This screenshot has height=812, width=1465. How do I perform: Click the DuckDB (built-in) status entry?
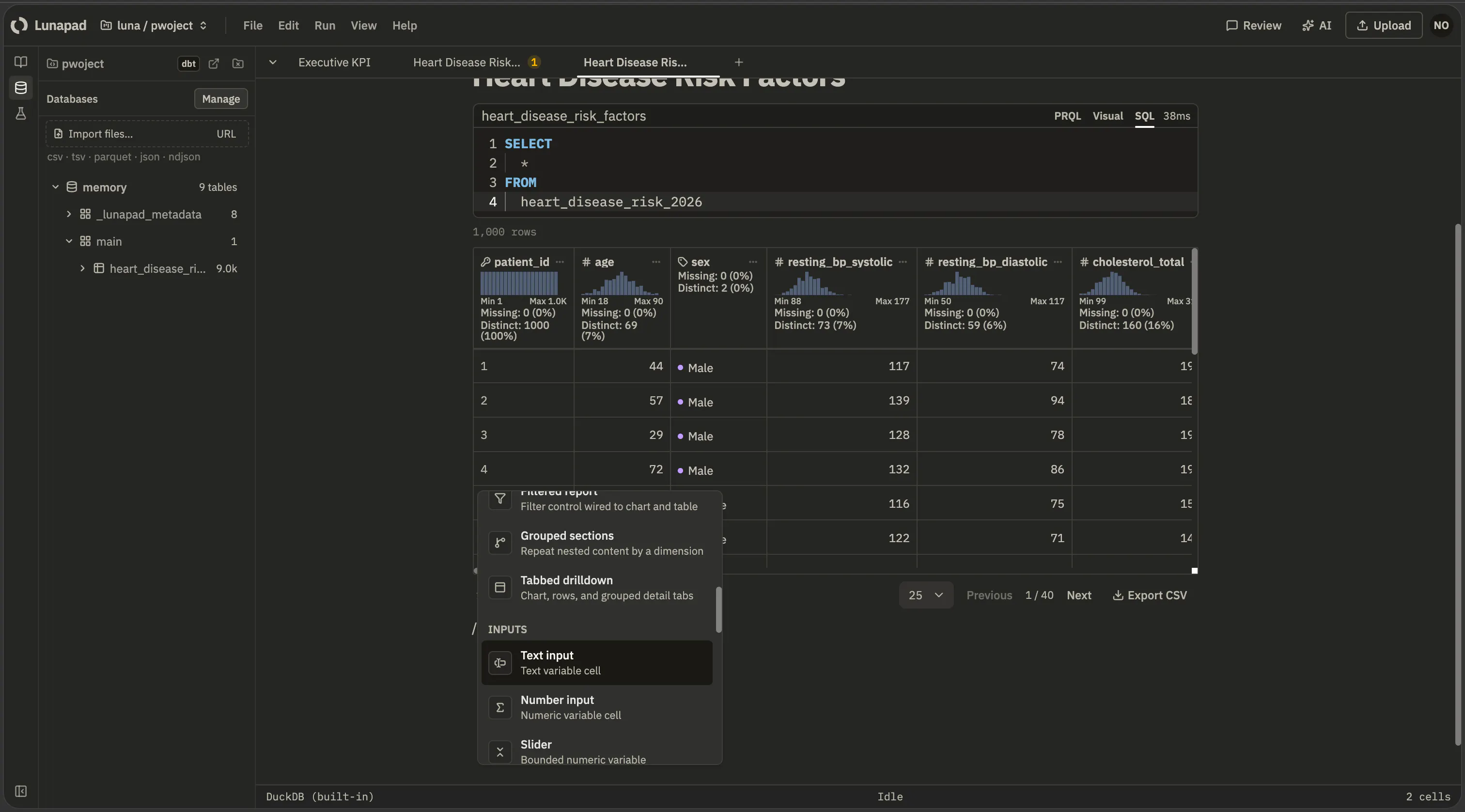320,796
